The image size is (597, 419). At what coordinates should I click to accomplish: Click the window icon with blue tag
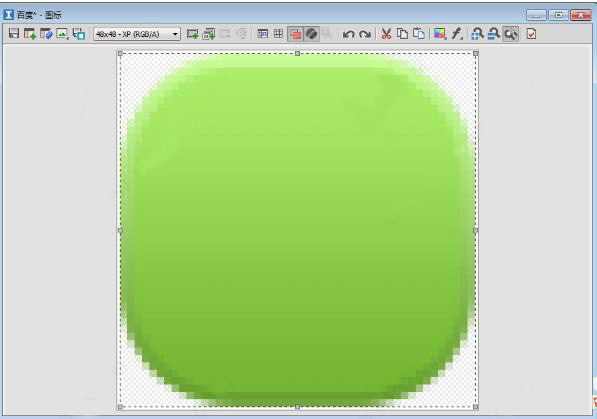point(46,34)
